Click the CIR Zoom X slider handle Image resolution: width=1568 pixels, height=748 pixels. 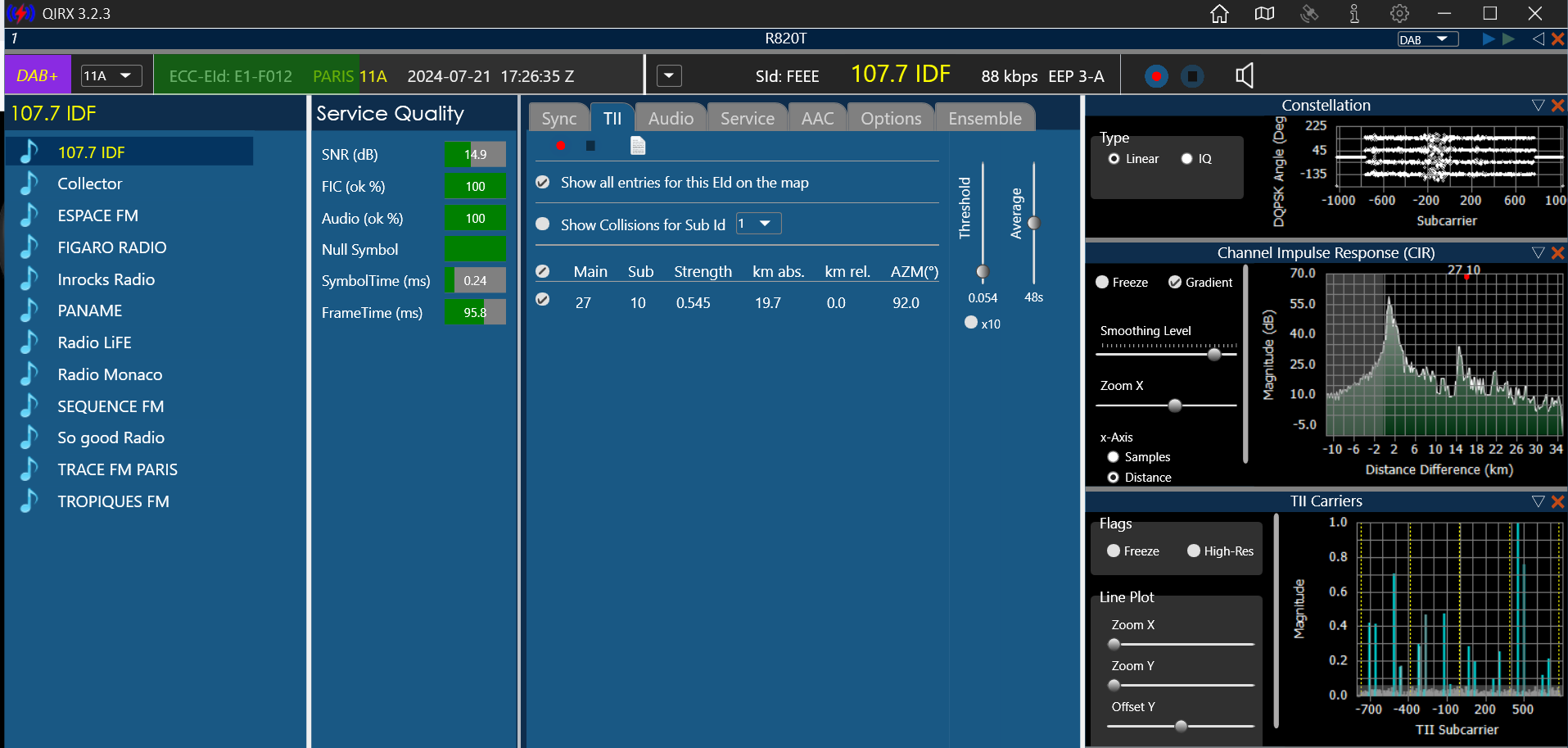(1175, 406)
